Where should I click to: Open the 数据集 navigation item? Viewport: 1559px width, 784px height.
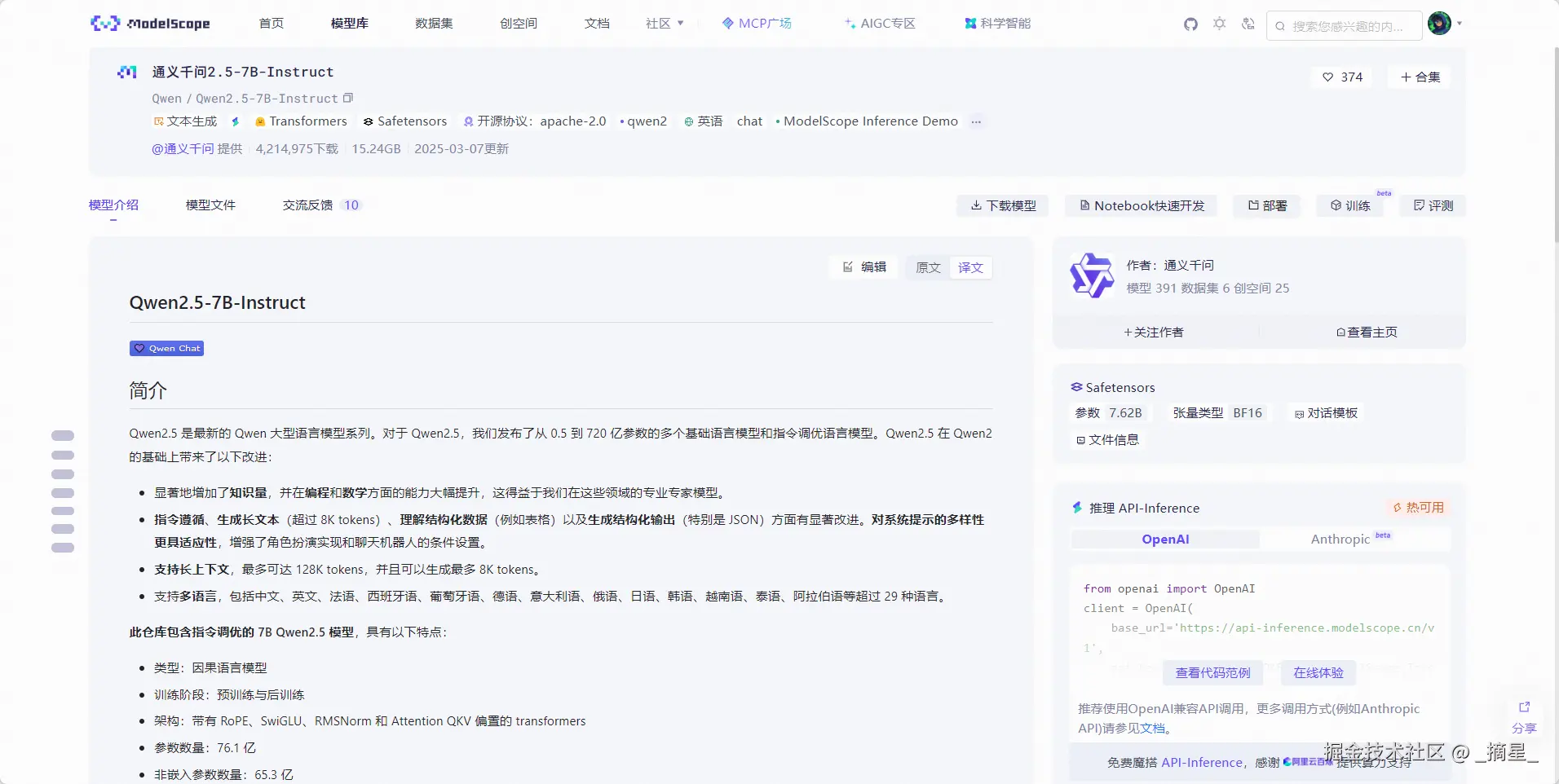click(434, 24)
